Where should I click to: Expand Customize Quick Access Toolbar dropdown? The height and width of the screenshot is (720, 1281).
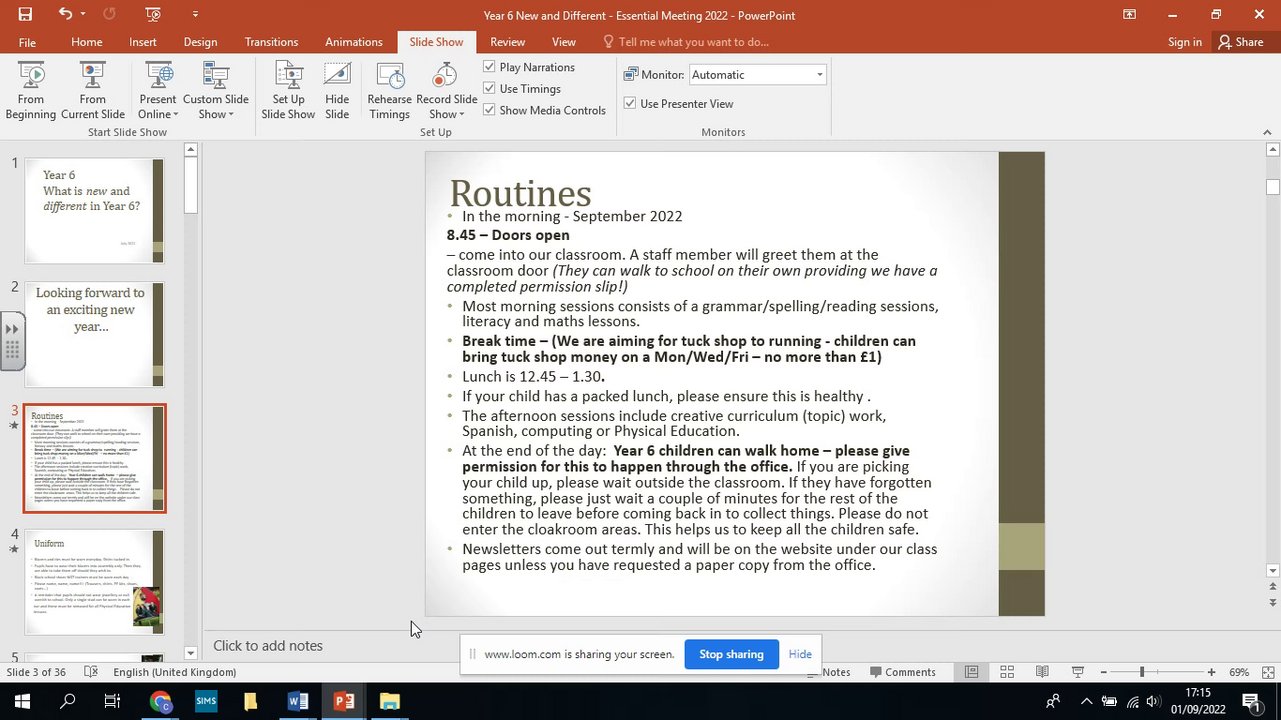(x=195, y=14)
